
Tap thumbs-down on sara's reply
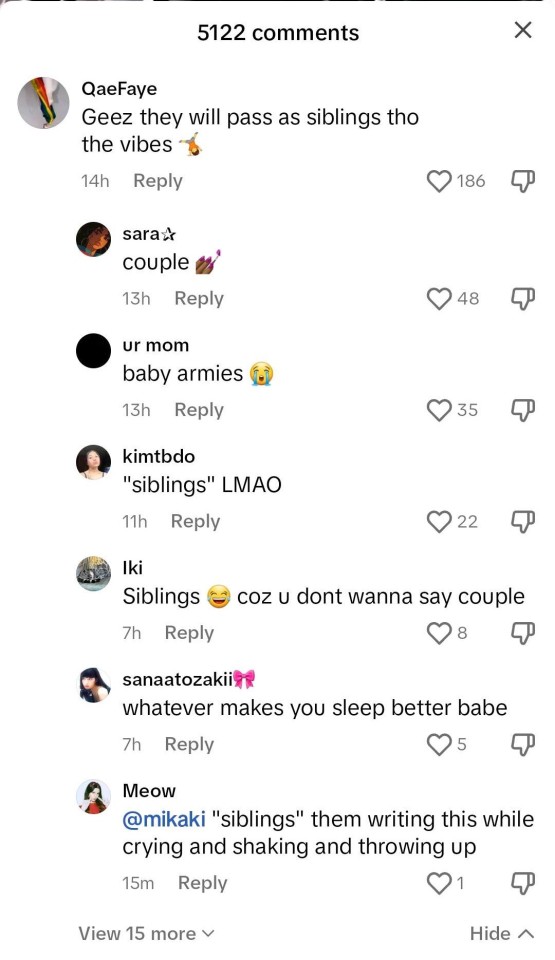(x=523, y=299)
